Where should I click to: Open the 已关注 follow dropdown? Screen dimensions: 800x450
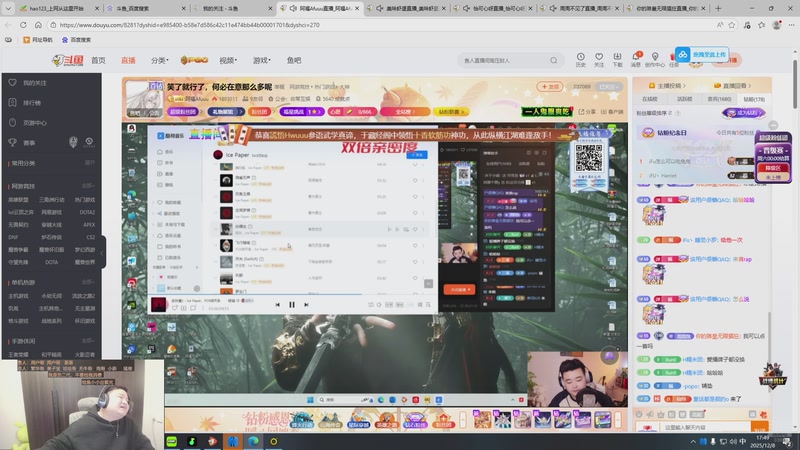[610, 87]
